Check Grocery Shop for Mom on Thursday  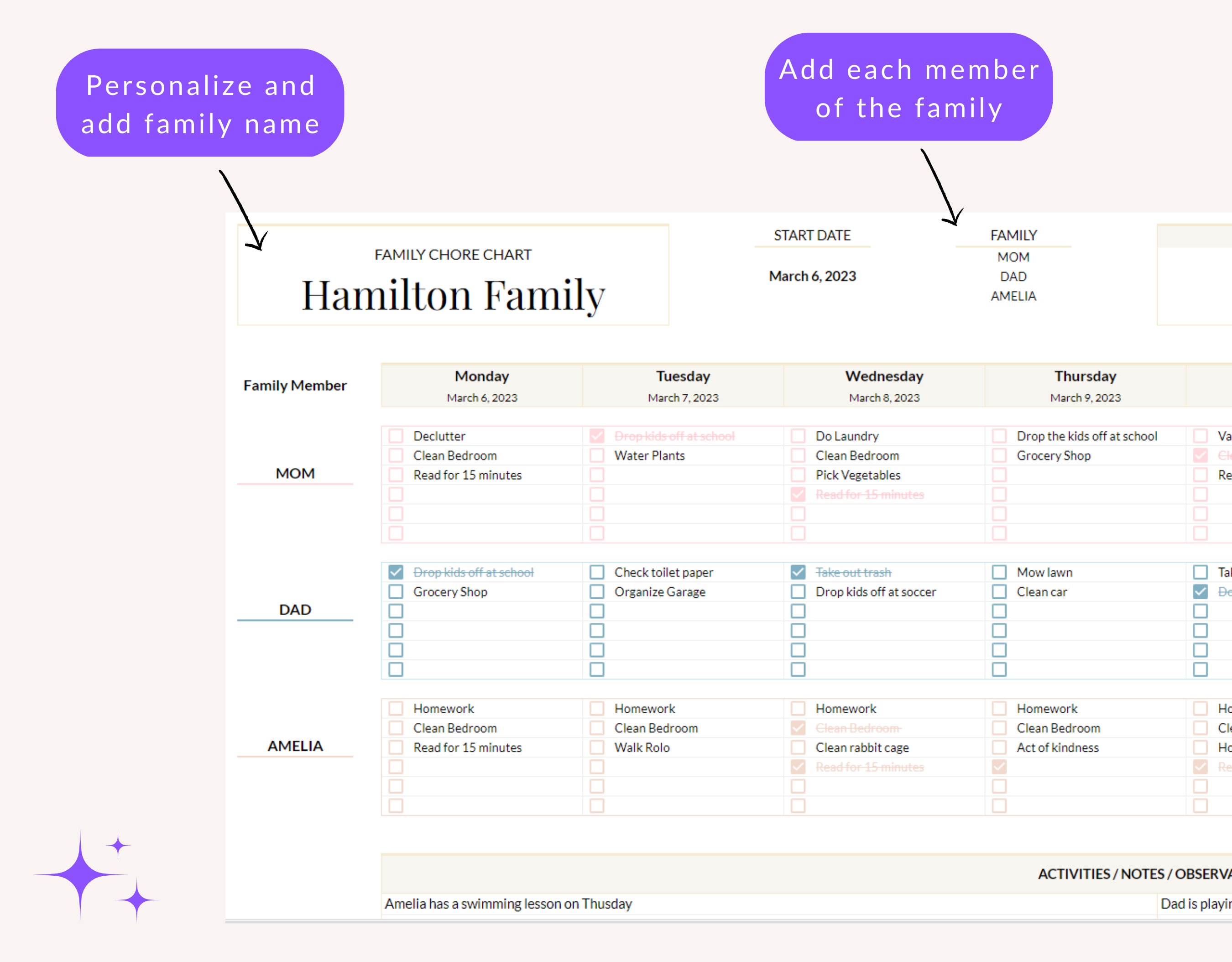tap(1000, 455)
